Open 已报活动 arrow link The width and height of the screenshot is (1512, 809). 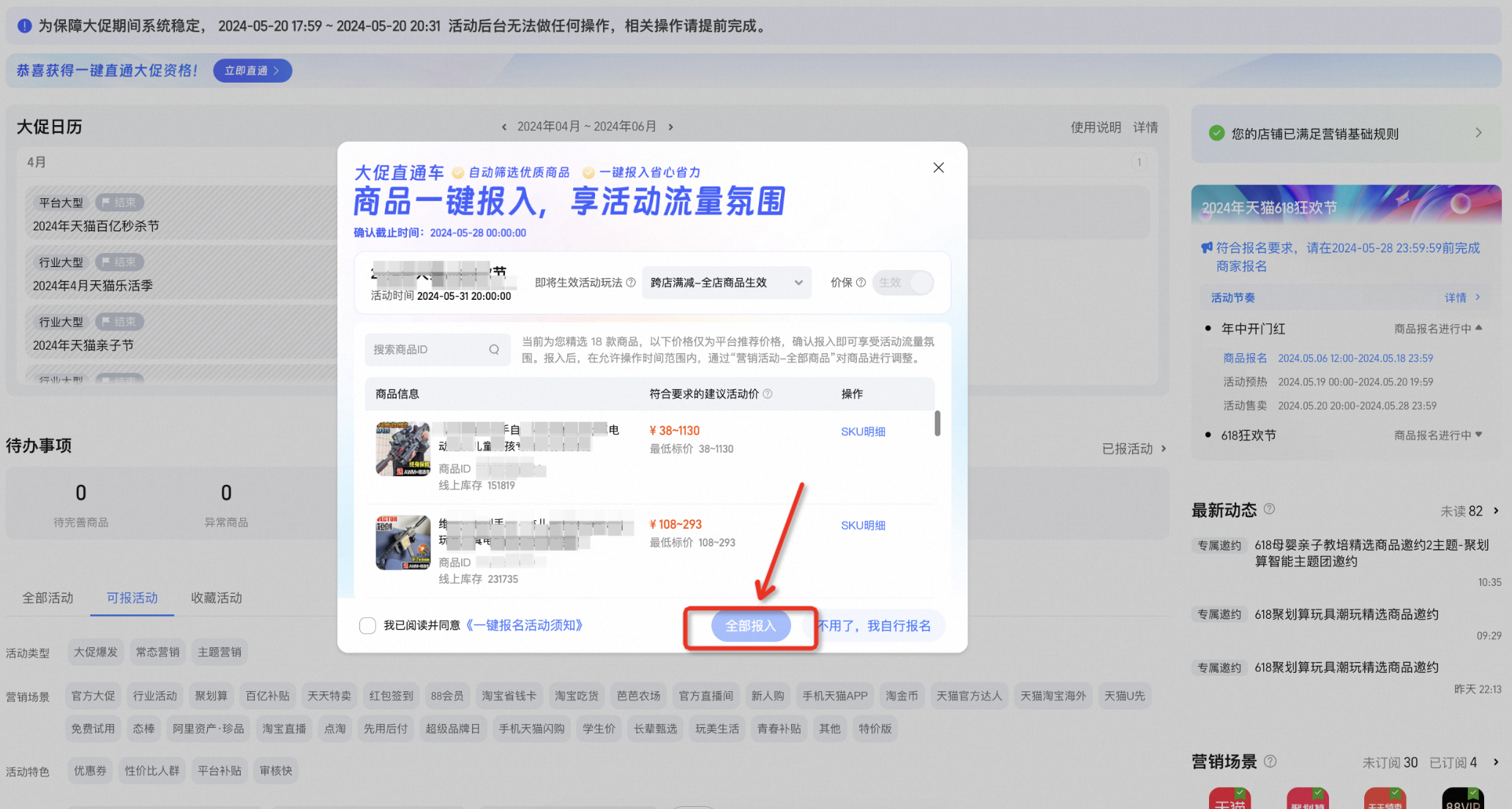pyautogui.click(x=1134, y=448)
